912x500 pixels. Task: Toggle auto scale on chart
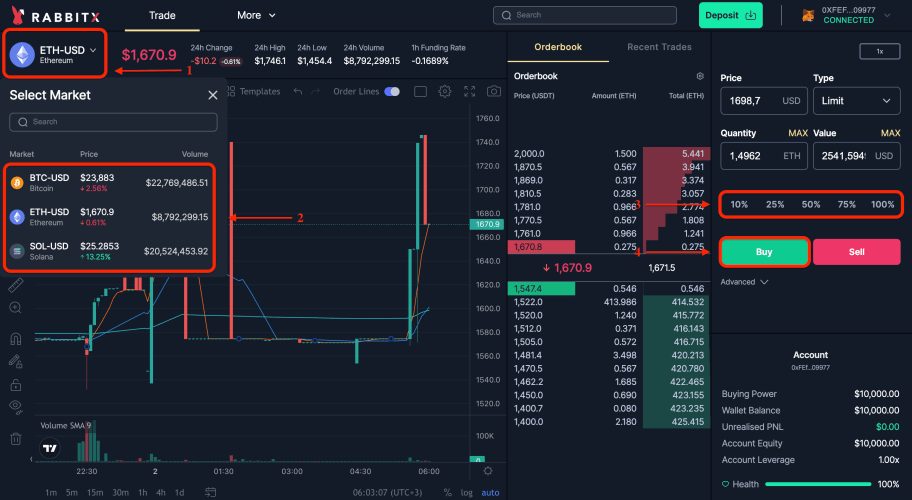(490, 492)
